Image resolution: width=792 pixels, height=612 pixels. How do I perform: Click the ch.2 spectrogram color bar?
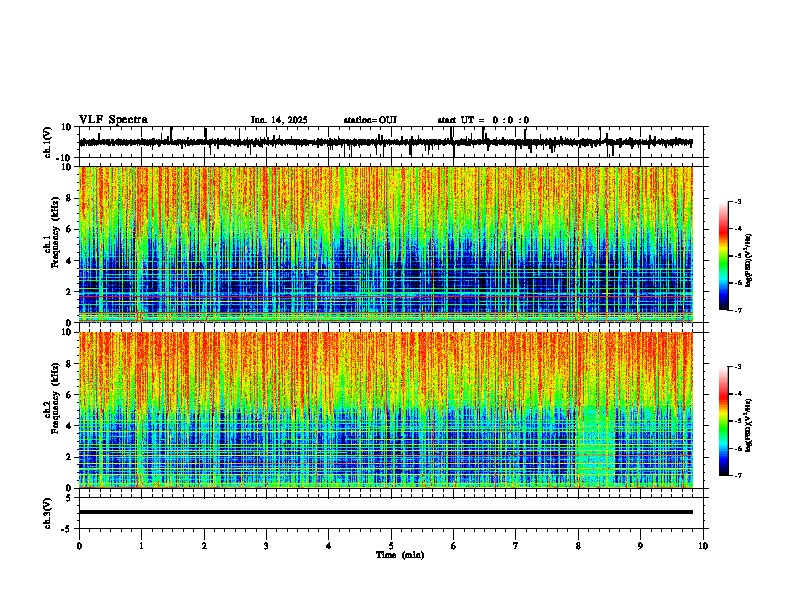(x=724, y=421)
